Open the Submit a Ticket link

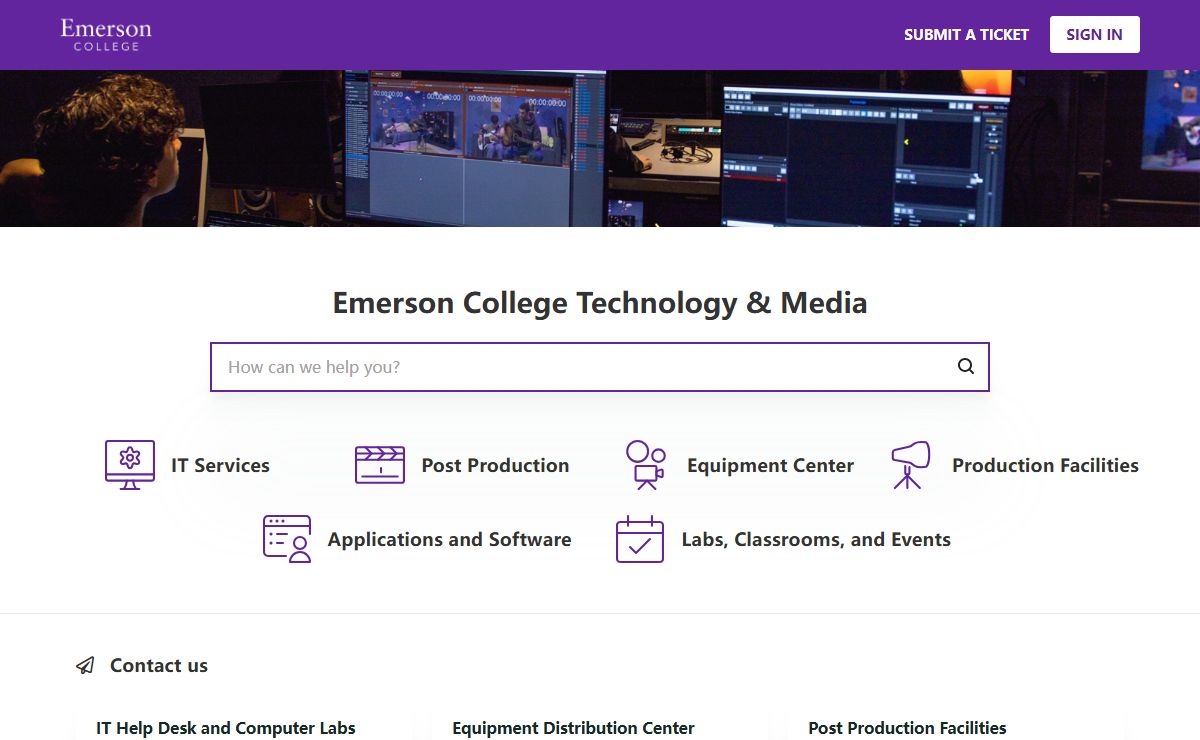[966, 35]
